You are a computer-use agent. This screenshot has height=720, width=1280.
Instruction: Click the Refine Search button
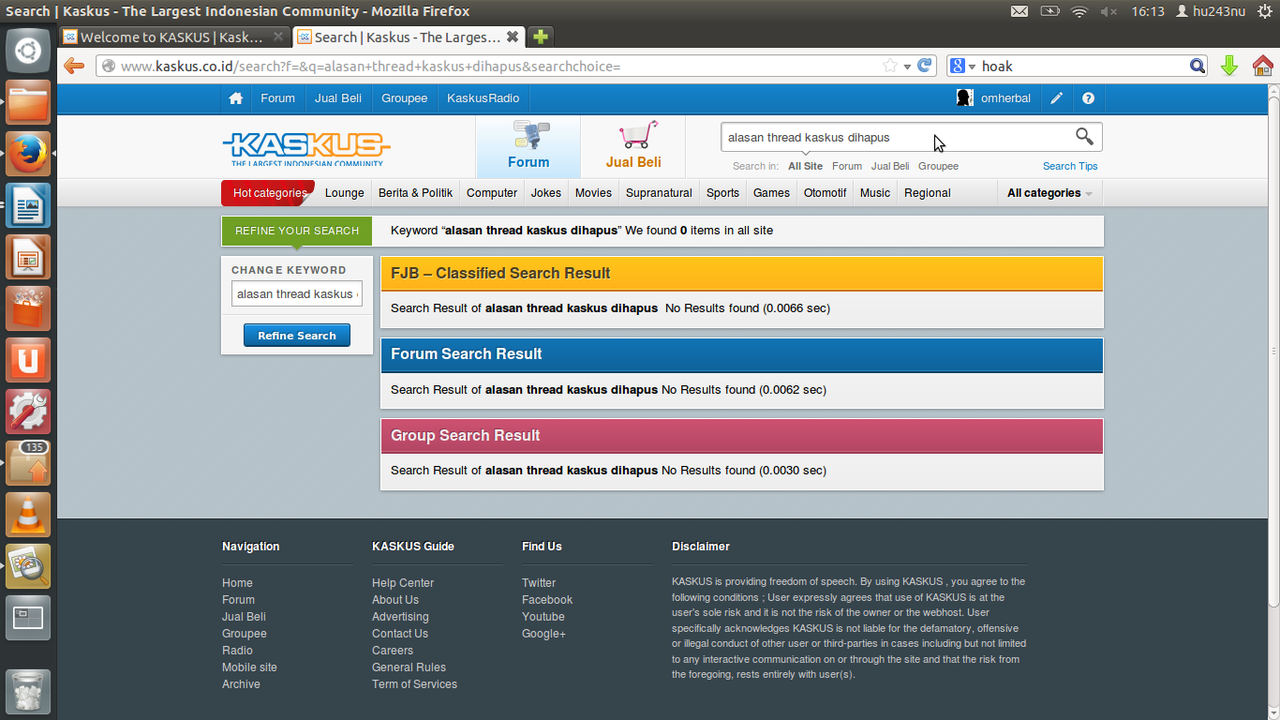coord(297,335)
